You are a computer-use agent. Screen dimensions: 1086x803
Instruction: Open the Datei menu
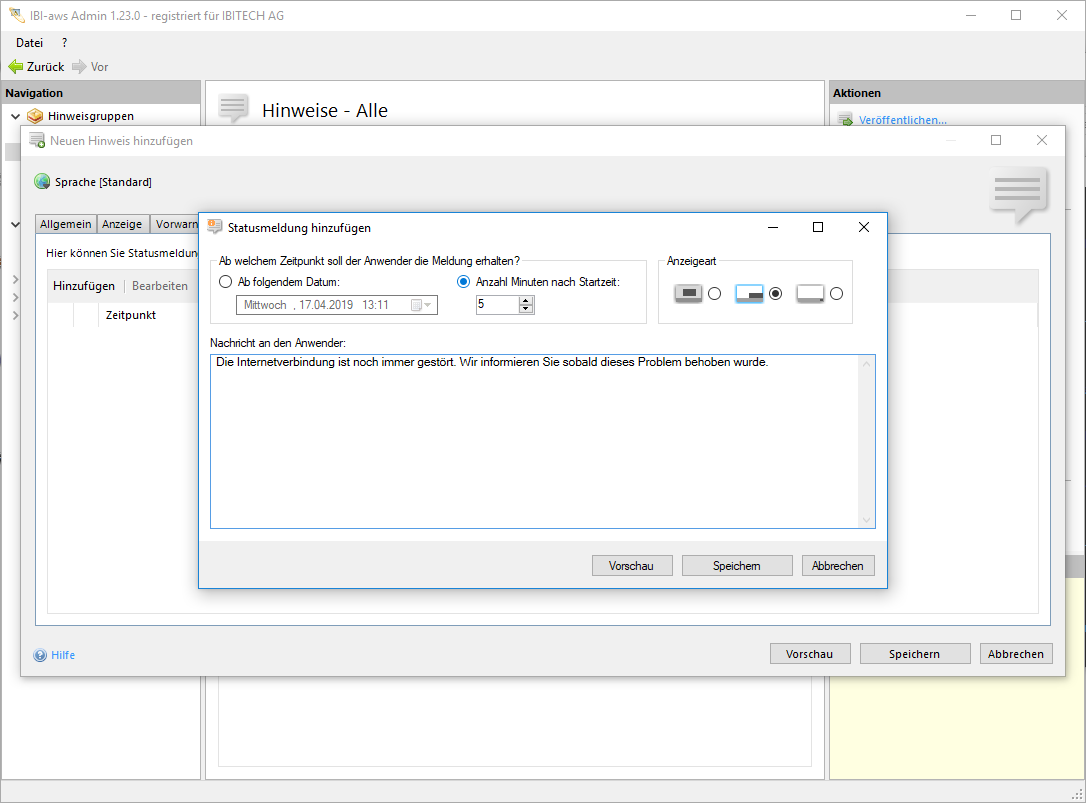[x=30, y=43]
